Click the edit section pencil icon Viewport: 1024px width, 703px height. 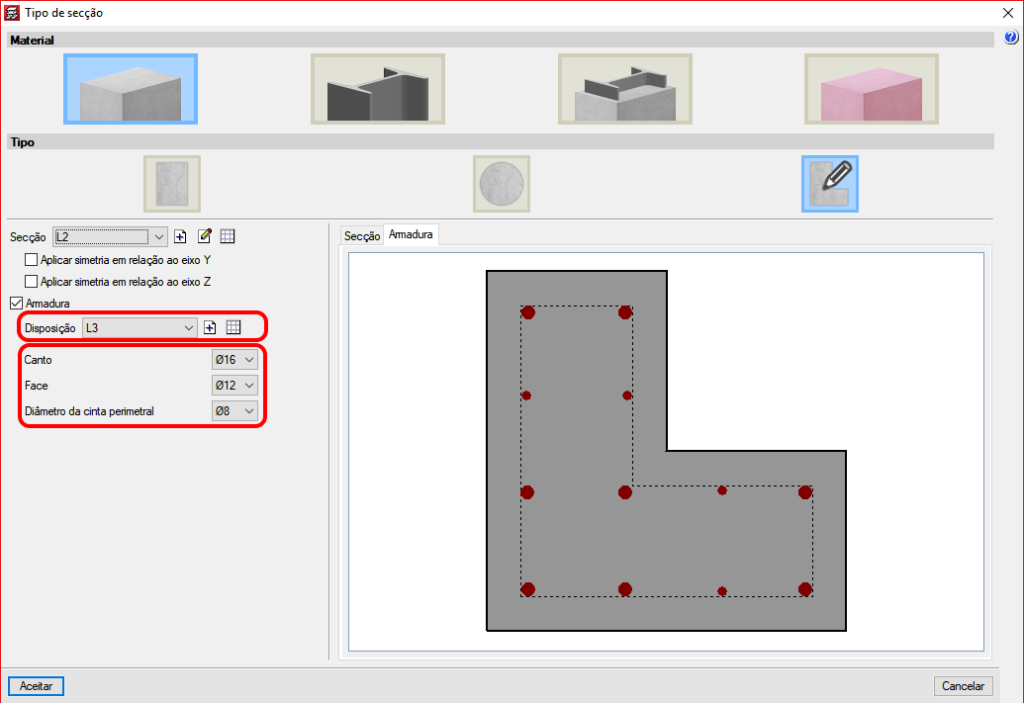tap(205, 237)
